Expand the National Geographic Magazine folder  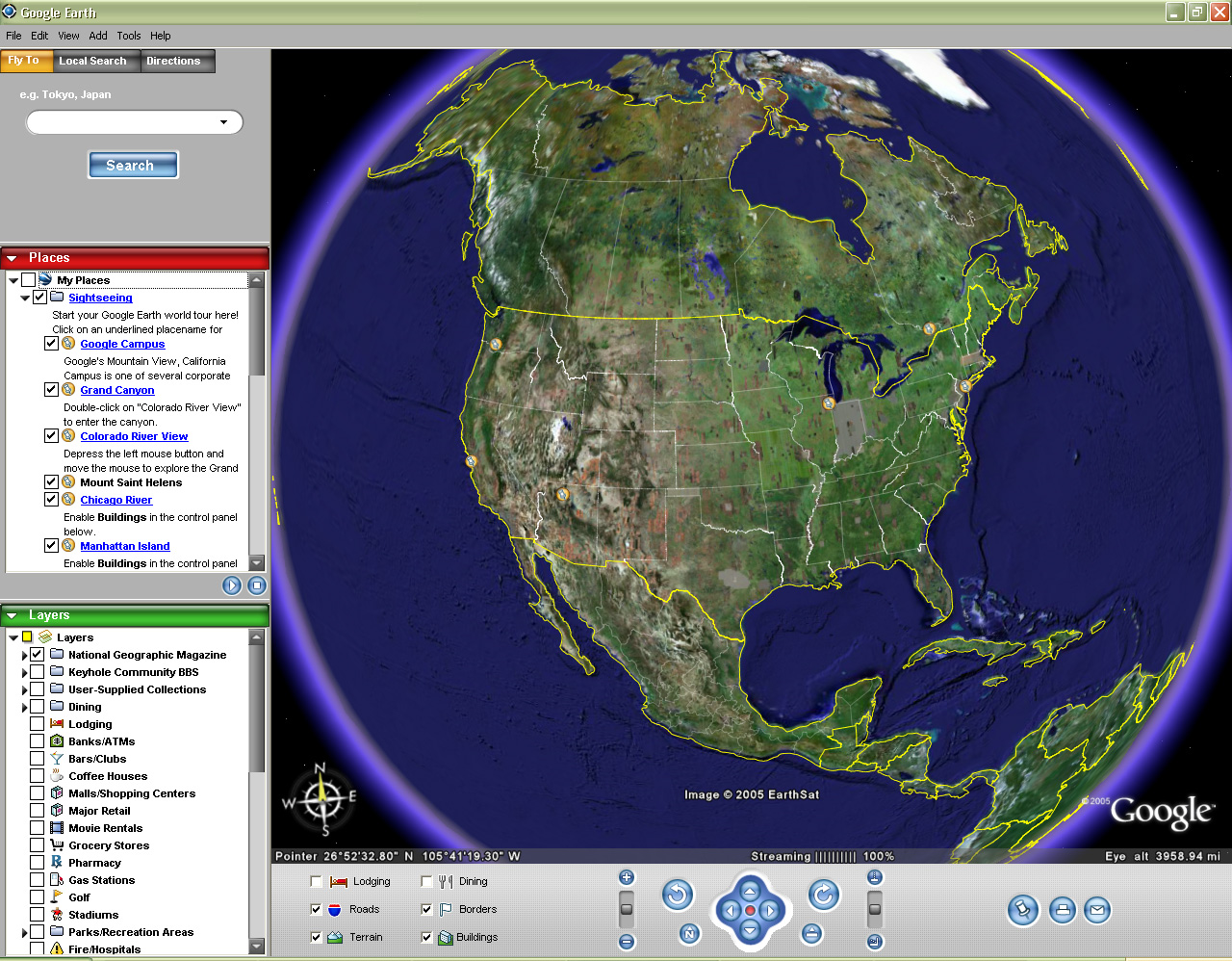[24, 655]
